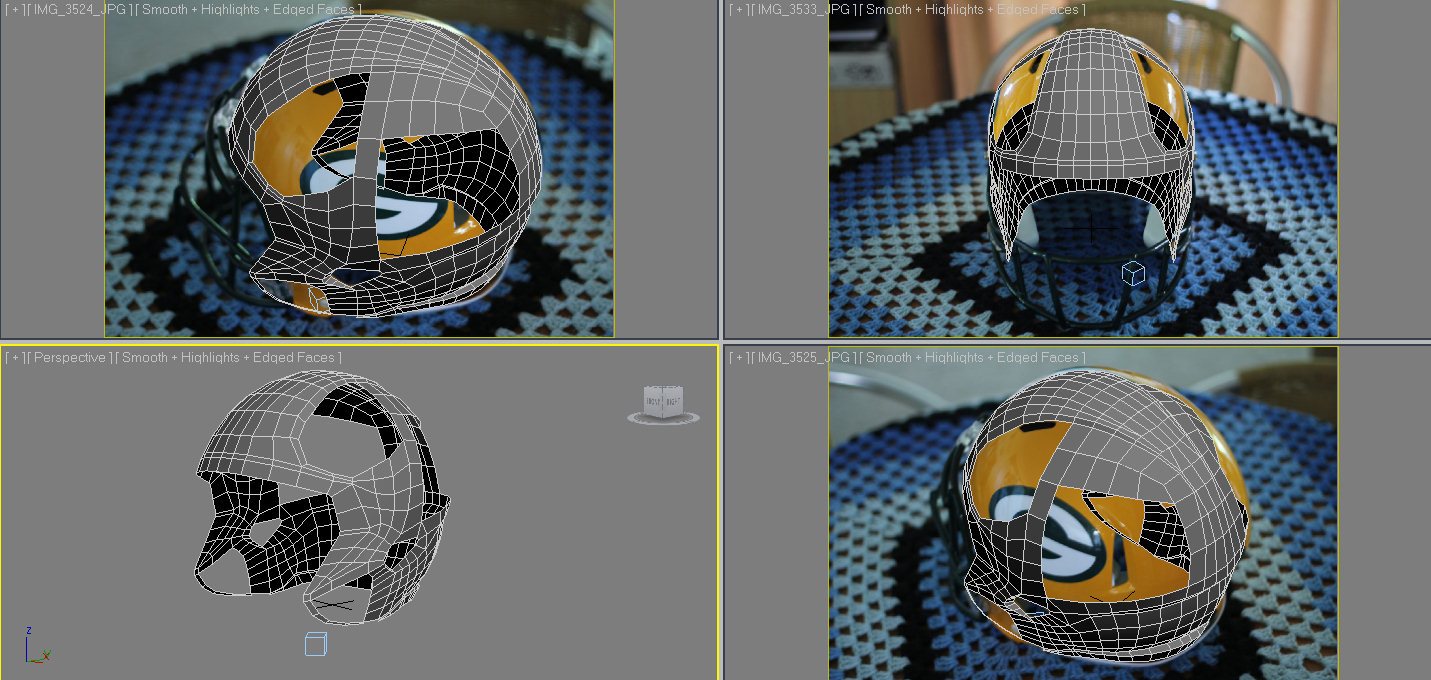Screen dimensions: 1431x680
Task: Open the Perspective view label menu
Action: coord(69,357)
